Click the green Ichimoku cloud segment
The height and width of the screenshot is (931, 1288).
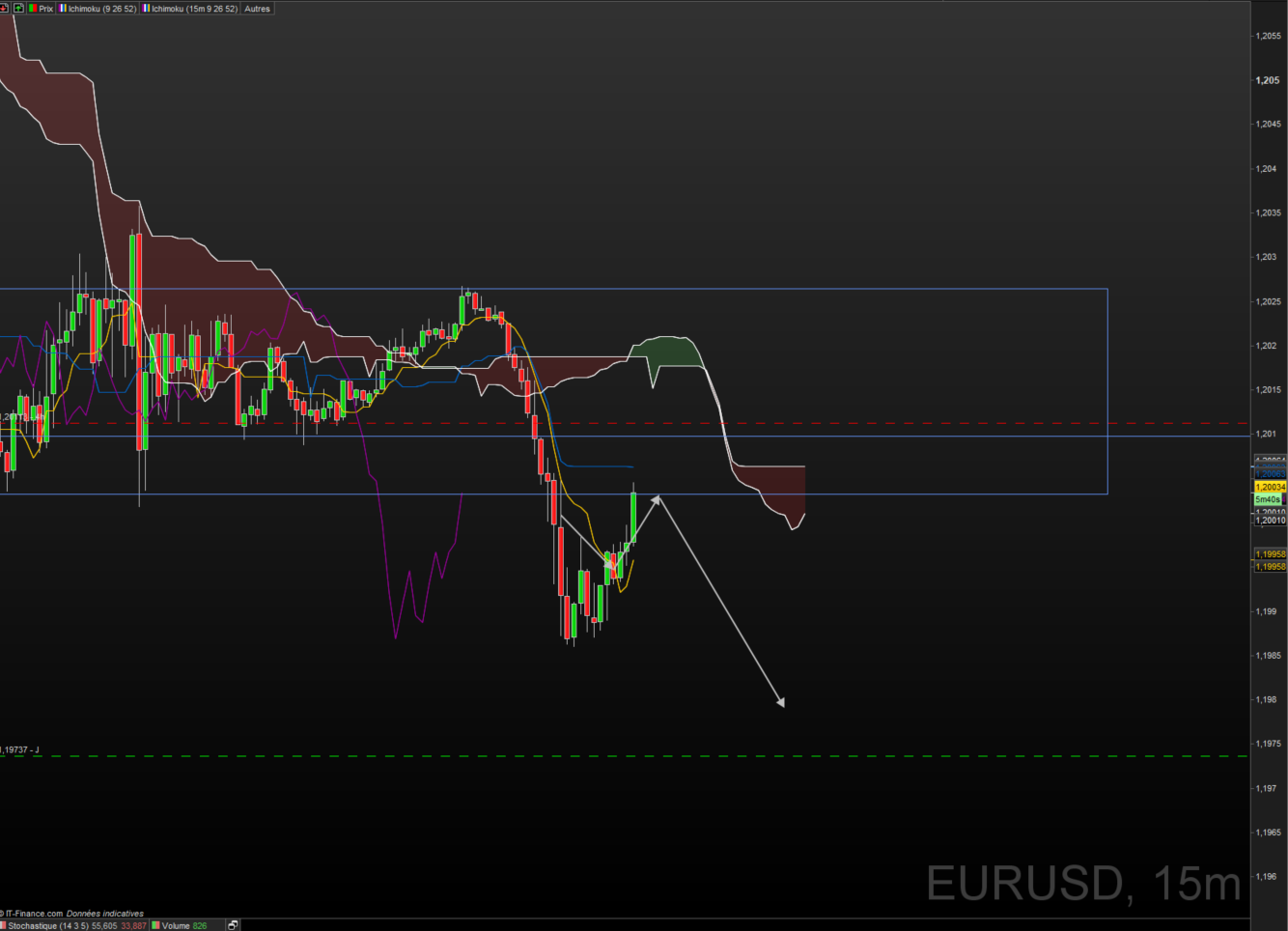(673, 353)
